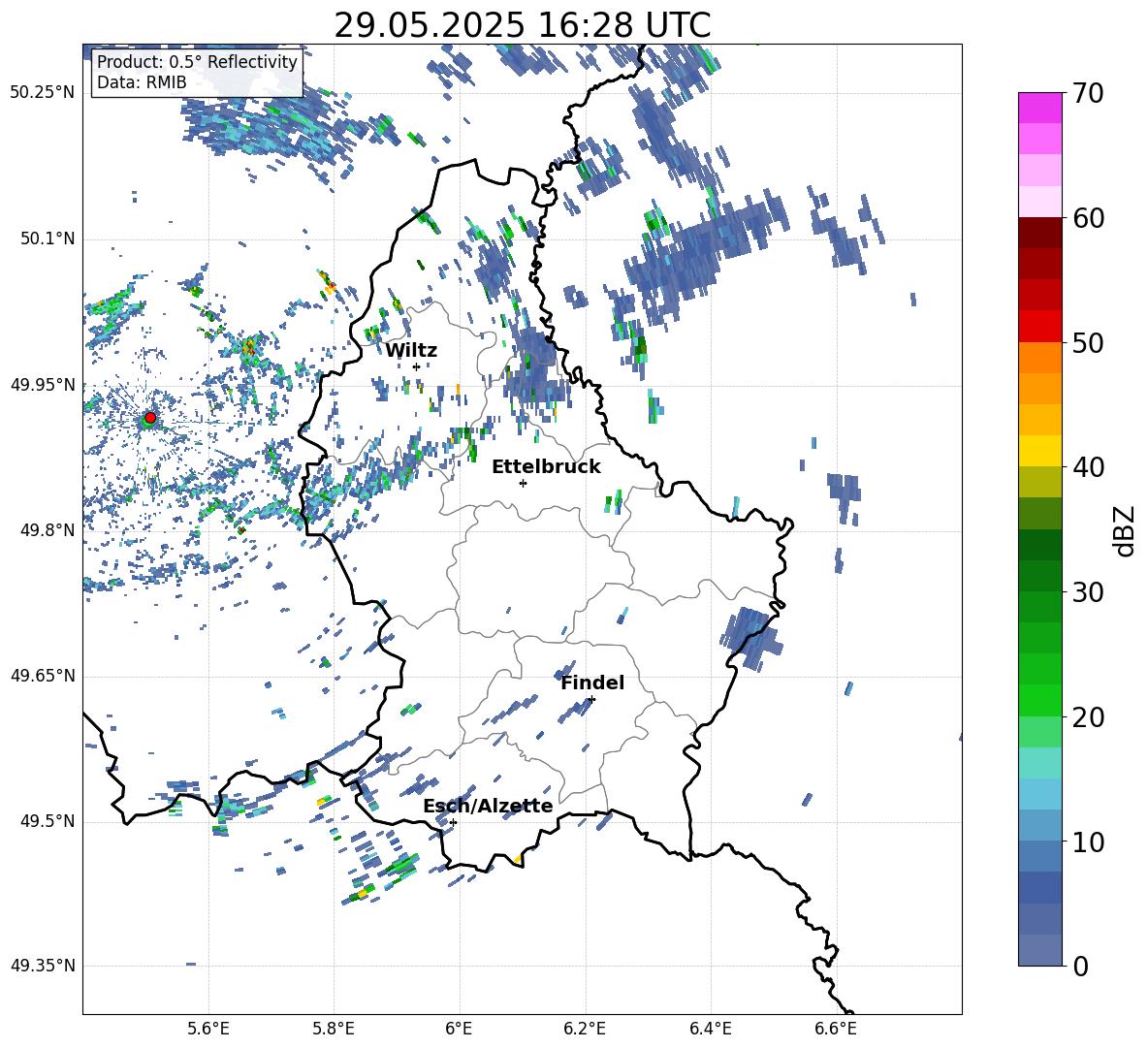Click the 49.95°N latitude label

[43, 384]
